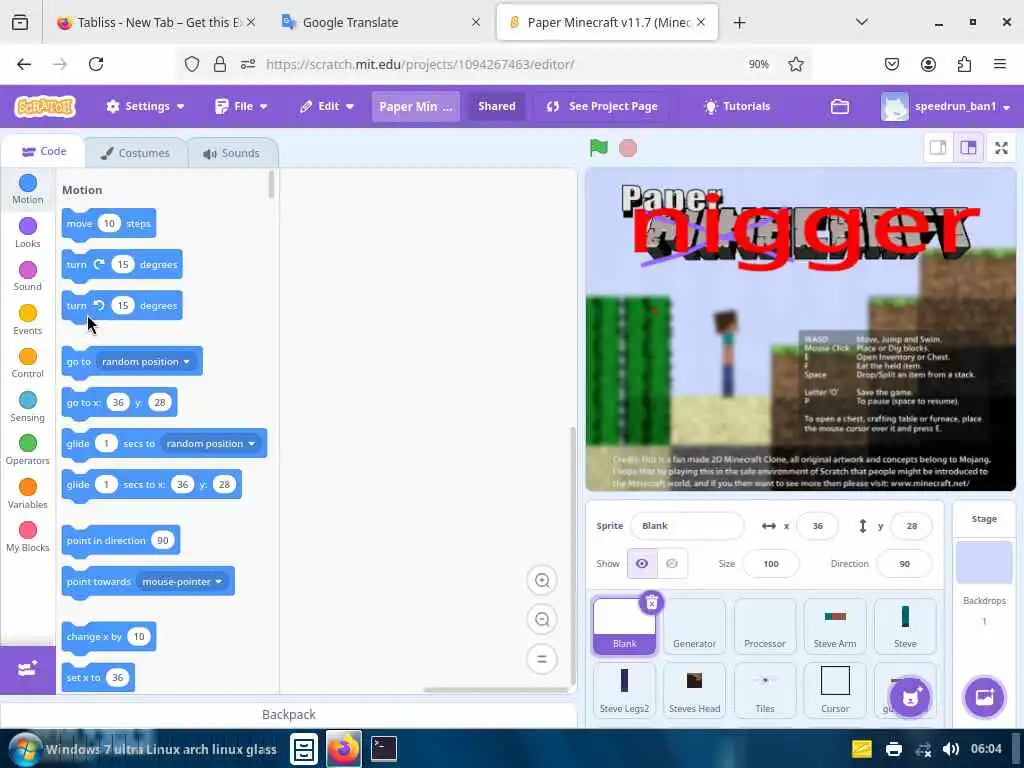Open the taskbar terminal icon
Screen dimensions: 1024x768
pyautogui.click(x=384, y=748)
